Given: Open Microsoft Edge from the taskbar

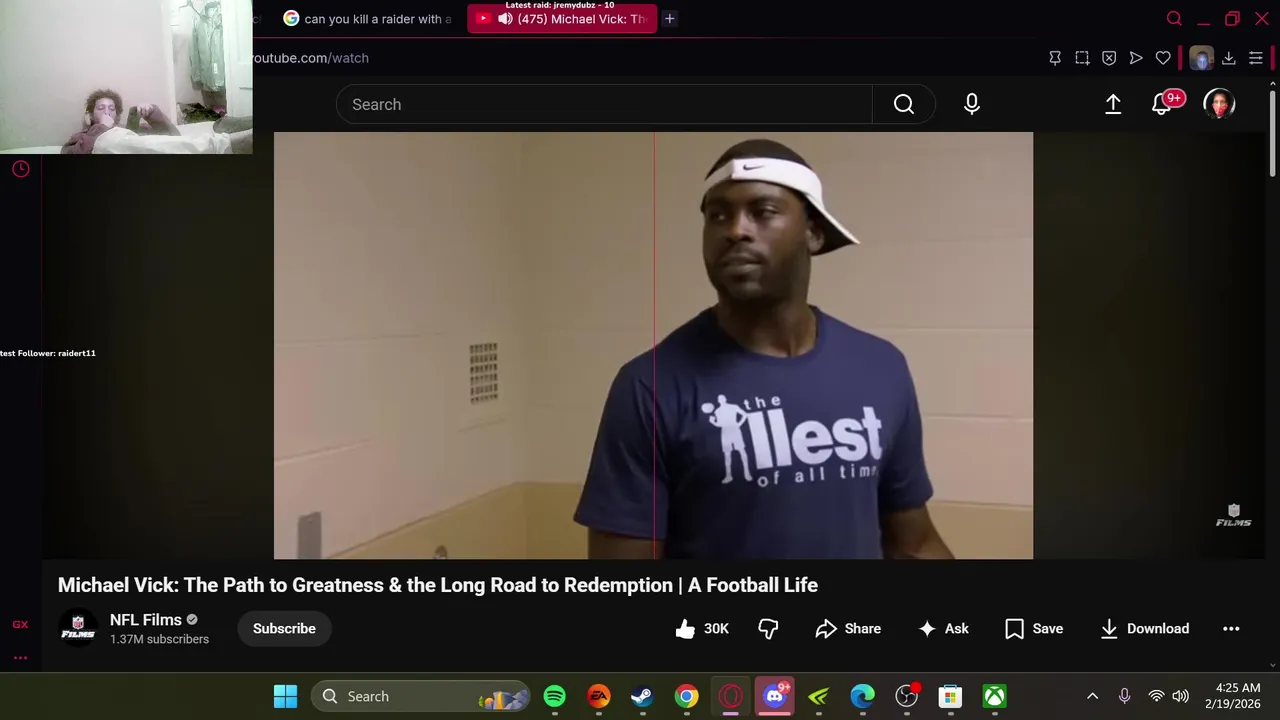Looking at the screenshot, I should coord(863,696).
